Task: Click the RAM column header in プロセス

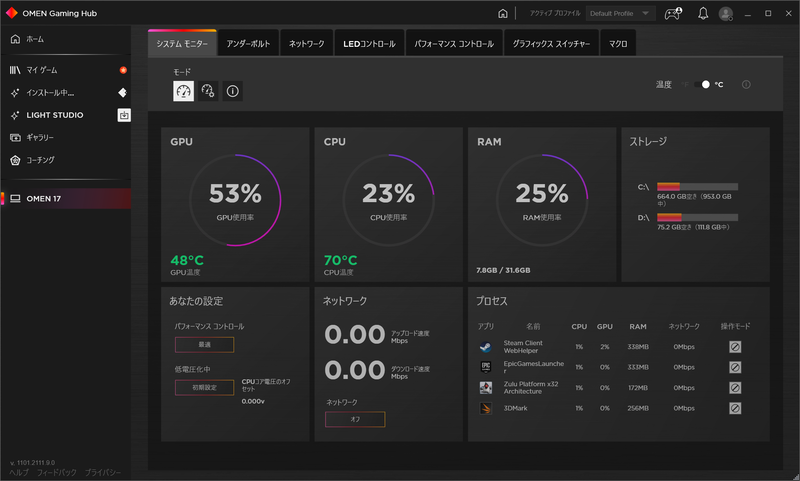Action: point(638,326)
